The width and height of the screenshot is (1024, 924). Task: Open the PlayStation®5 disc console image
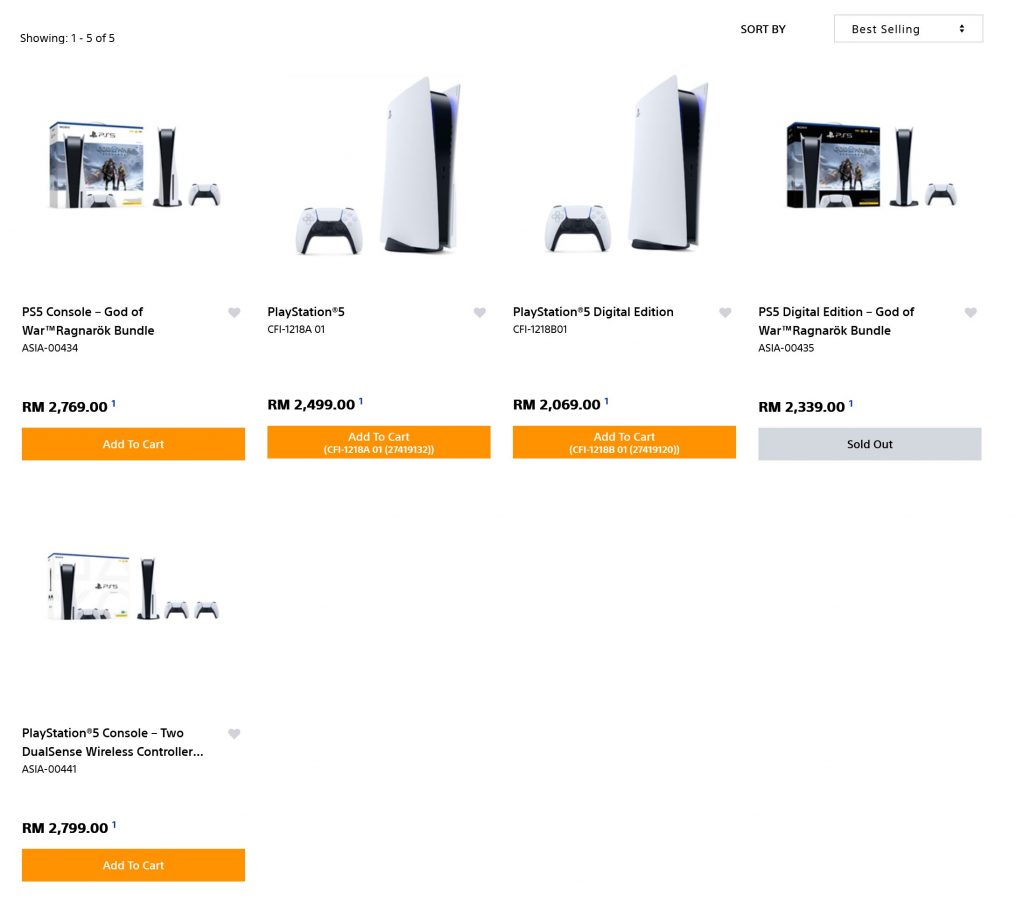pyautogui.click(x=379, y=165)
